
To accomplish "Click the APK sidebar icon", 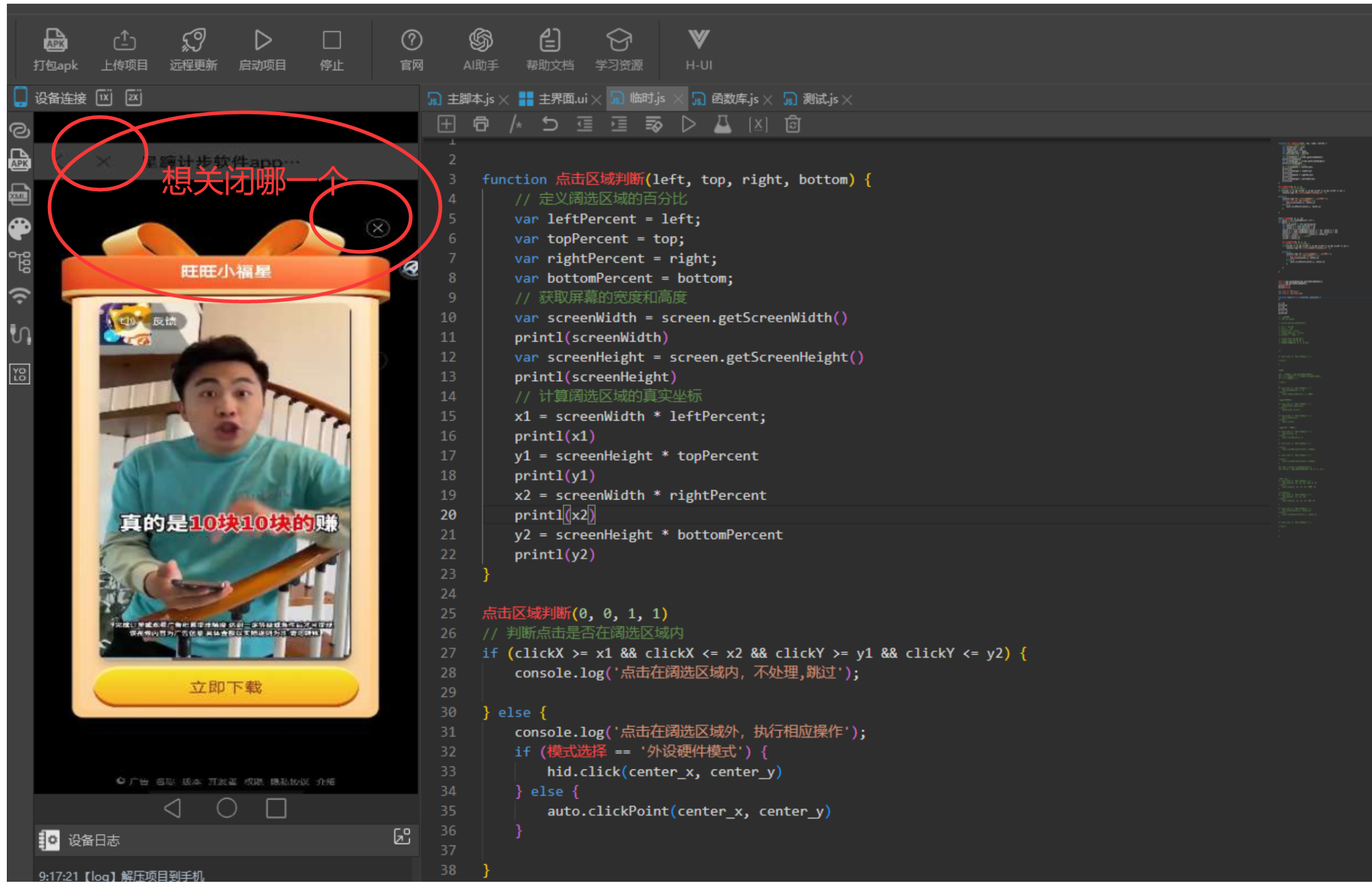I will [x=20, y=160].
